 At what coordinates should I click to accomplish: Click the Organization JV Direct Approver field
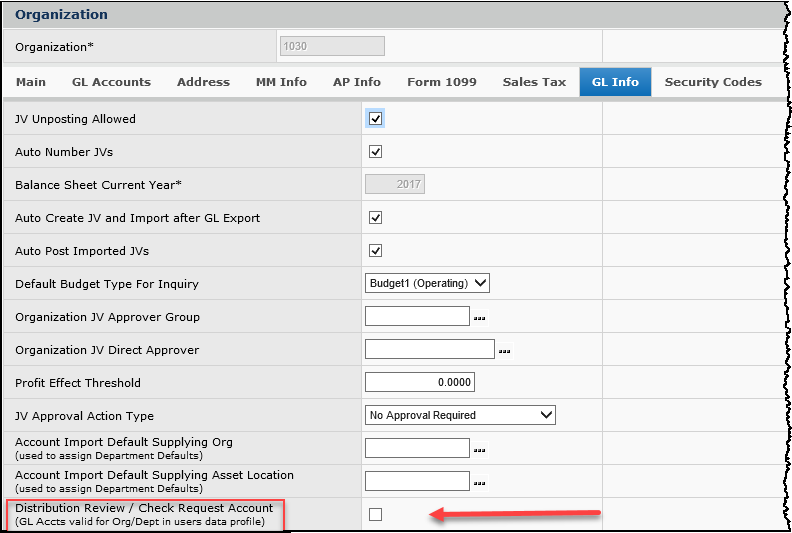click(x=430, y=350)
